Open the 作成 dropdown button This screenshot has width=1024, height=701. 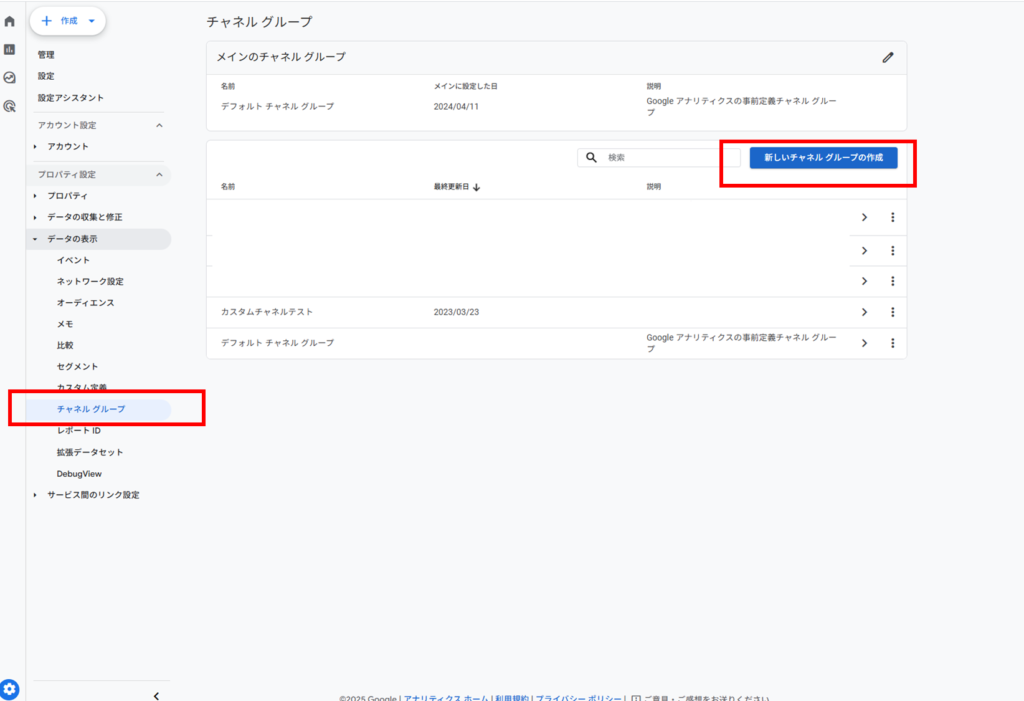pyautogui.click(x=68, y=20)
